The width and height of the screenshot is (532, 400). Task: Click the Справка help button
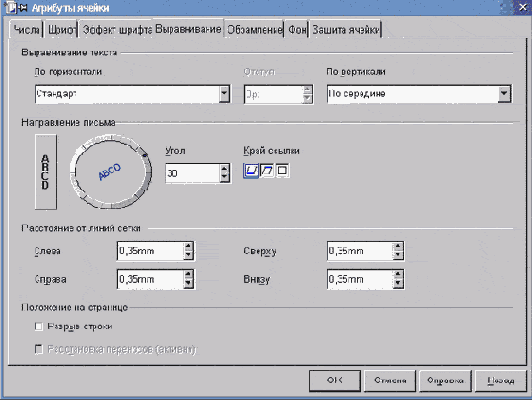445,381
